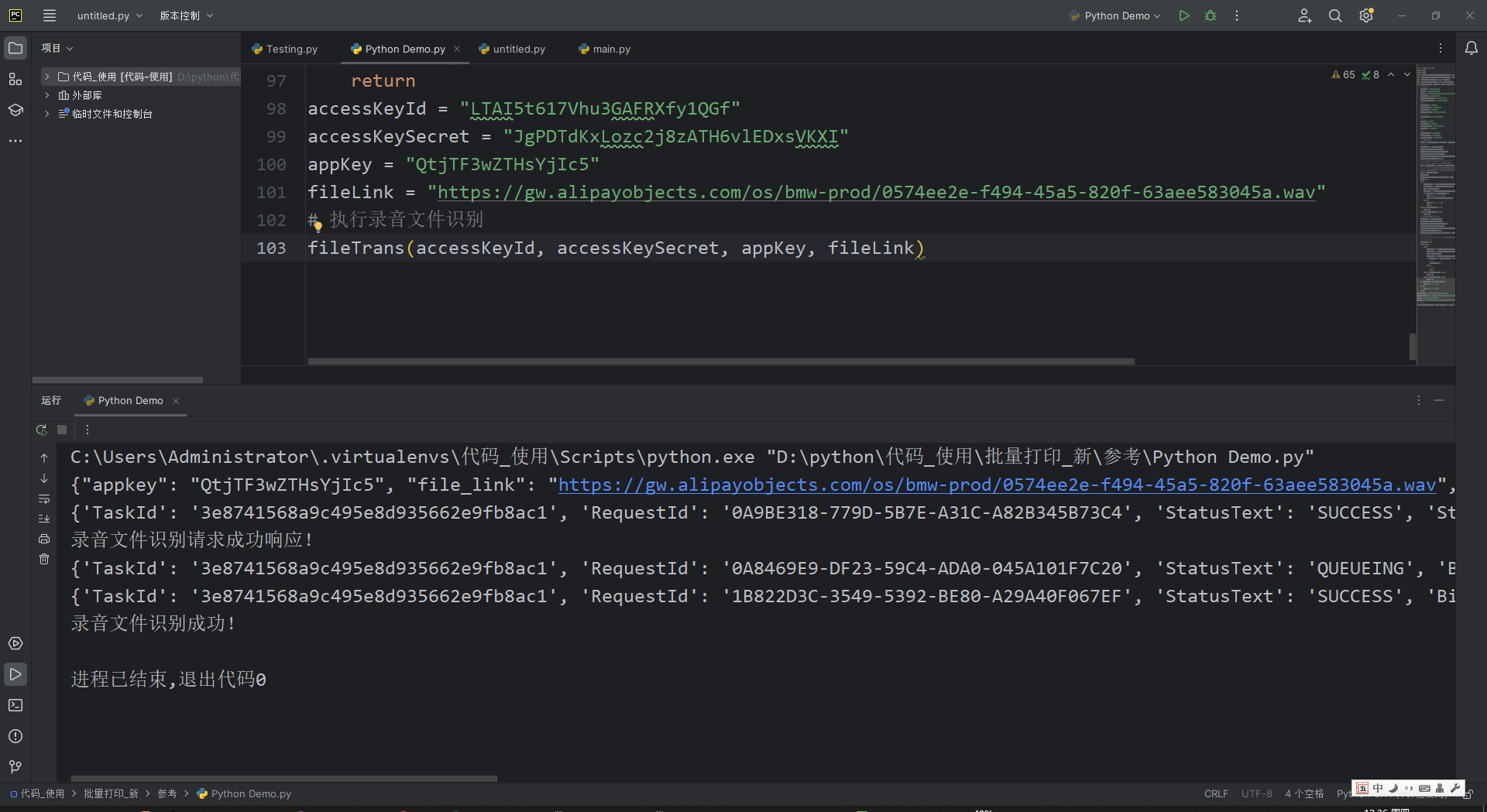This screenshot has width=1487, height=812.
Task: Open the Services tool window icon
Action: pyautogui.click(x=15, y=643)
